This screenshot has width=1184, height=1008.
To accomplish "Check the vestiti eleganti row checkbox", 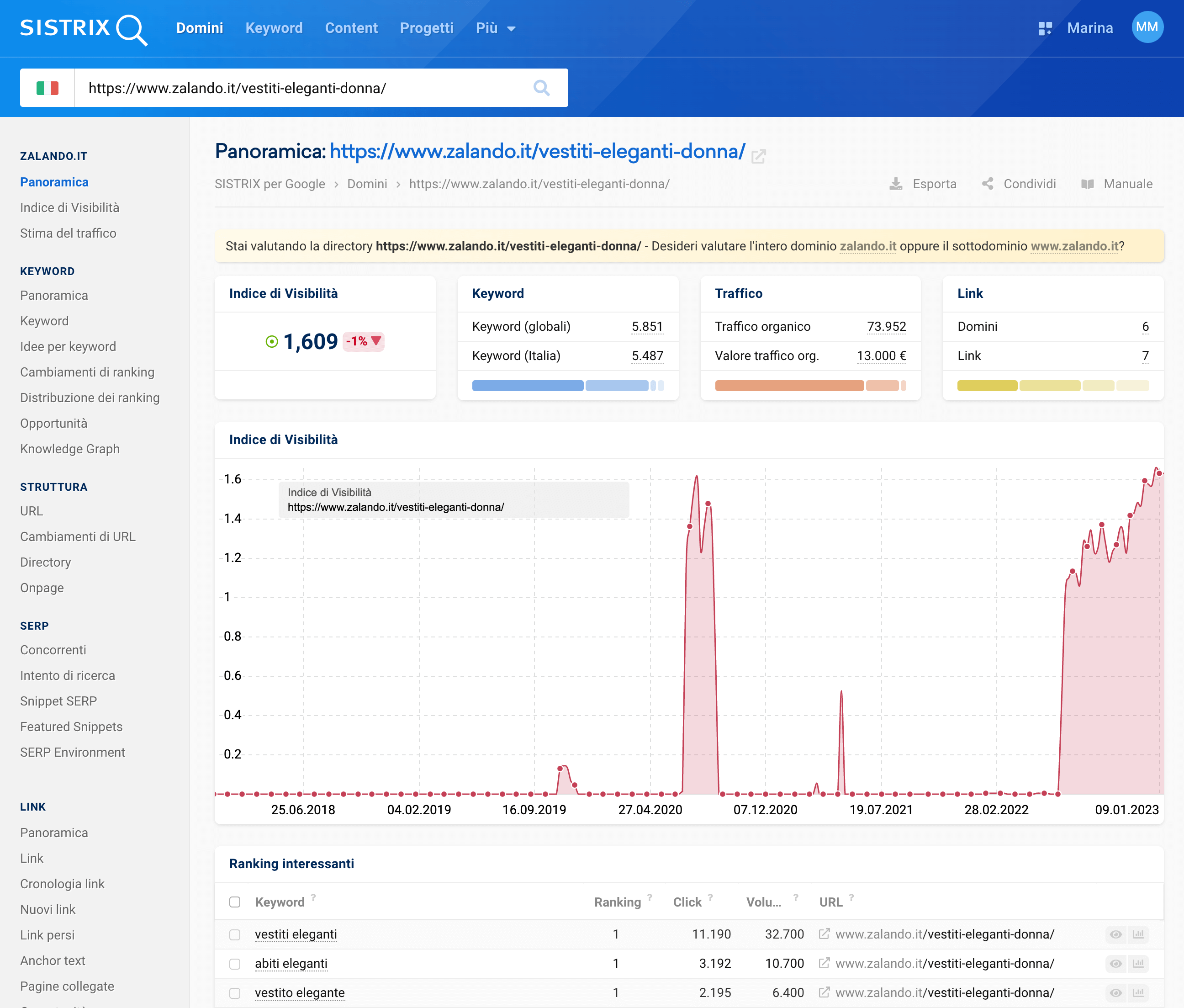I will tap(235, 934).
